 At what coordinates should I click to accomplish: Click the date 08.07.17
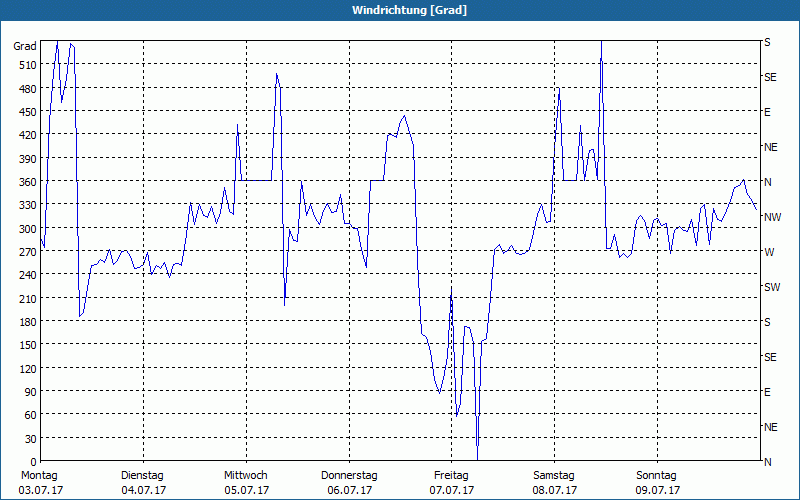pyautogui.click(x=555, y=490)
